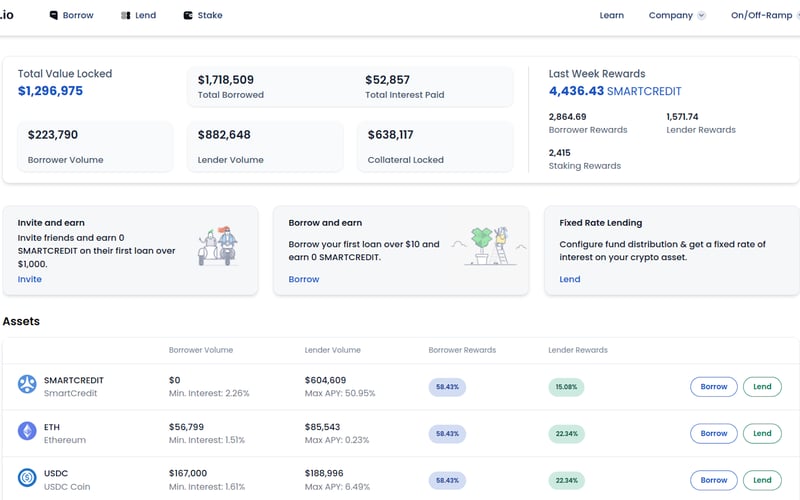Click the 2,864.69 Borrower Rewards figure
This screenshot has width=800, height=500.
(x=567, y=117)
